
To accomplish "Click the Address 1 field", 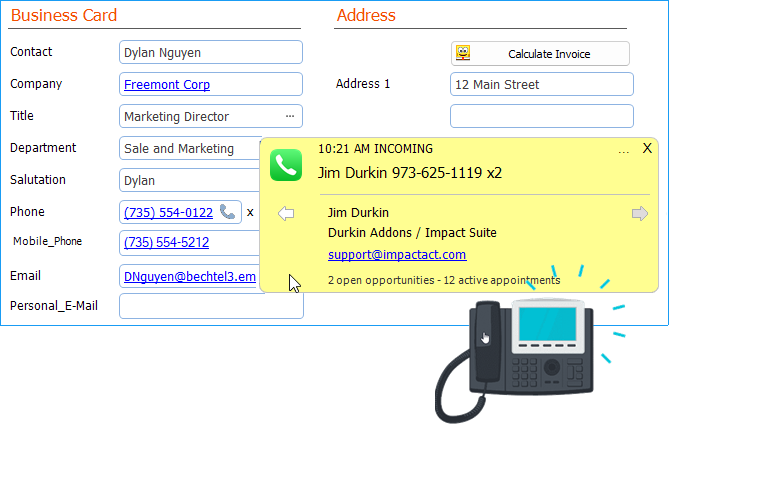I will point(541,84).
